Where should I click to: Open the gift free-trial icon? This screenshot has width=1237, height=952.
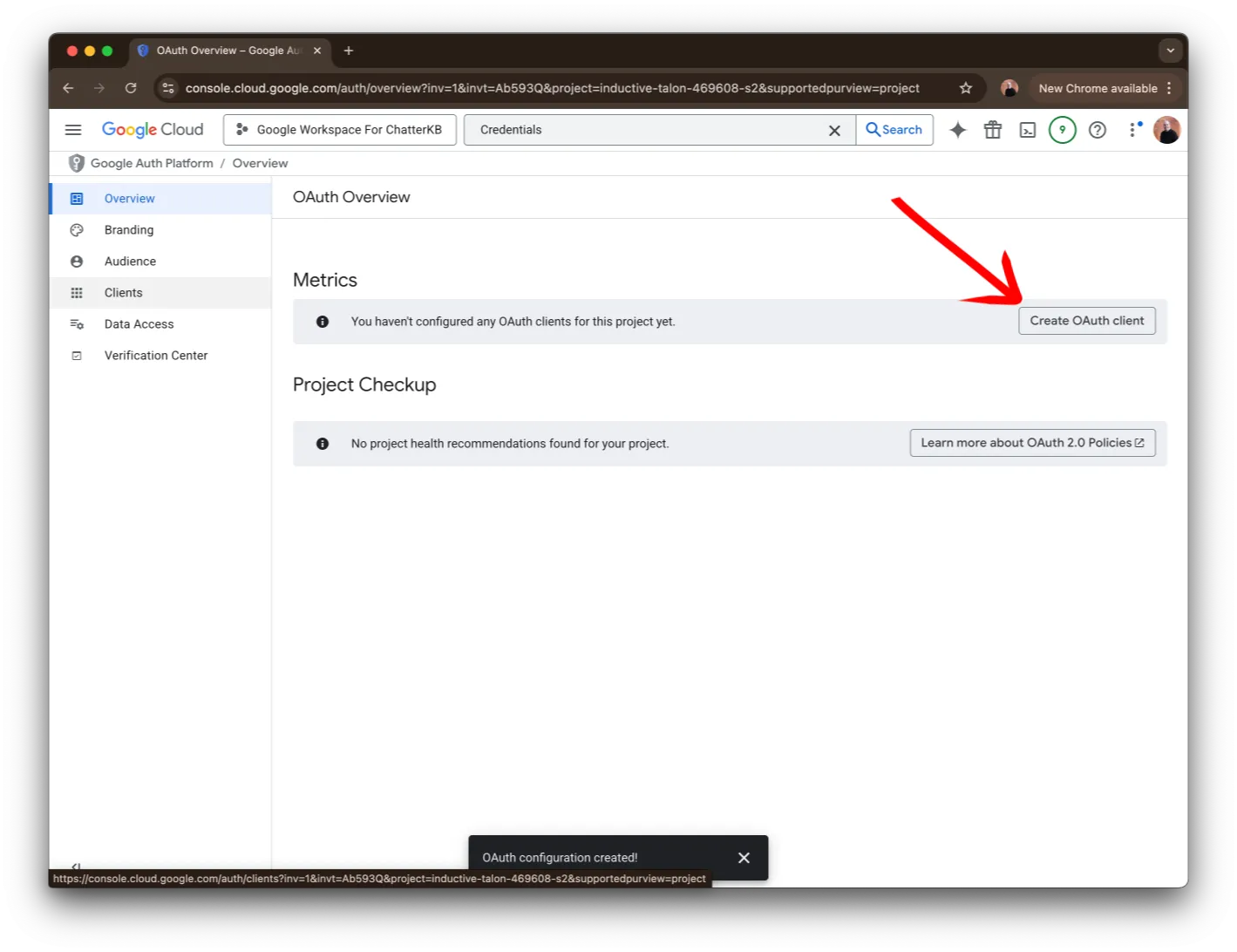993,130
